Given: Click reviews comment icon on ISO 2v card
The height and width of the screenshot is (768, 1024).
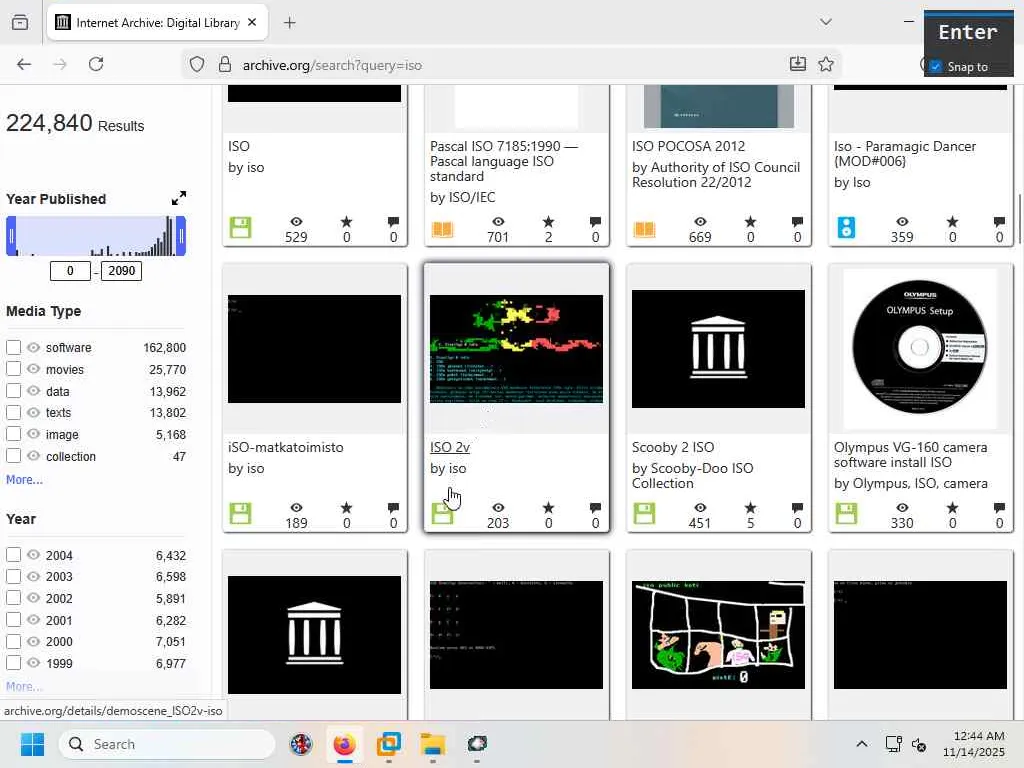Looking at the screenshot, I should tap(595, 507).
